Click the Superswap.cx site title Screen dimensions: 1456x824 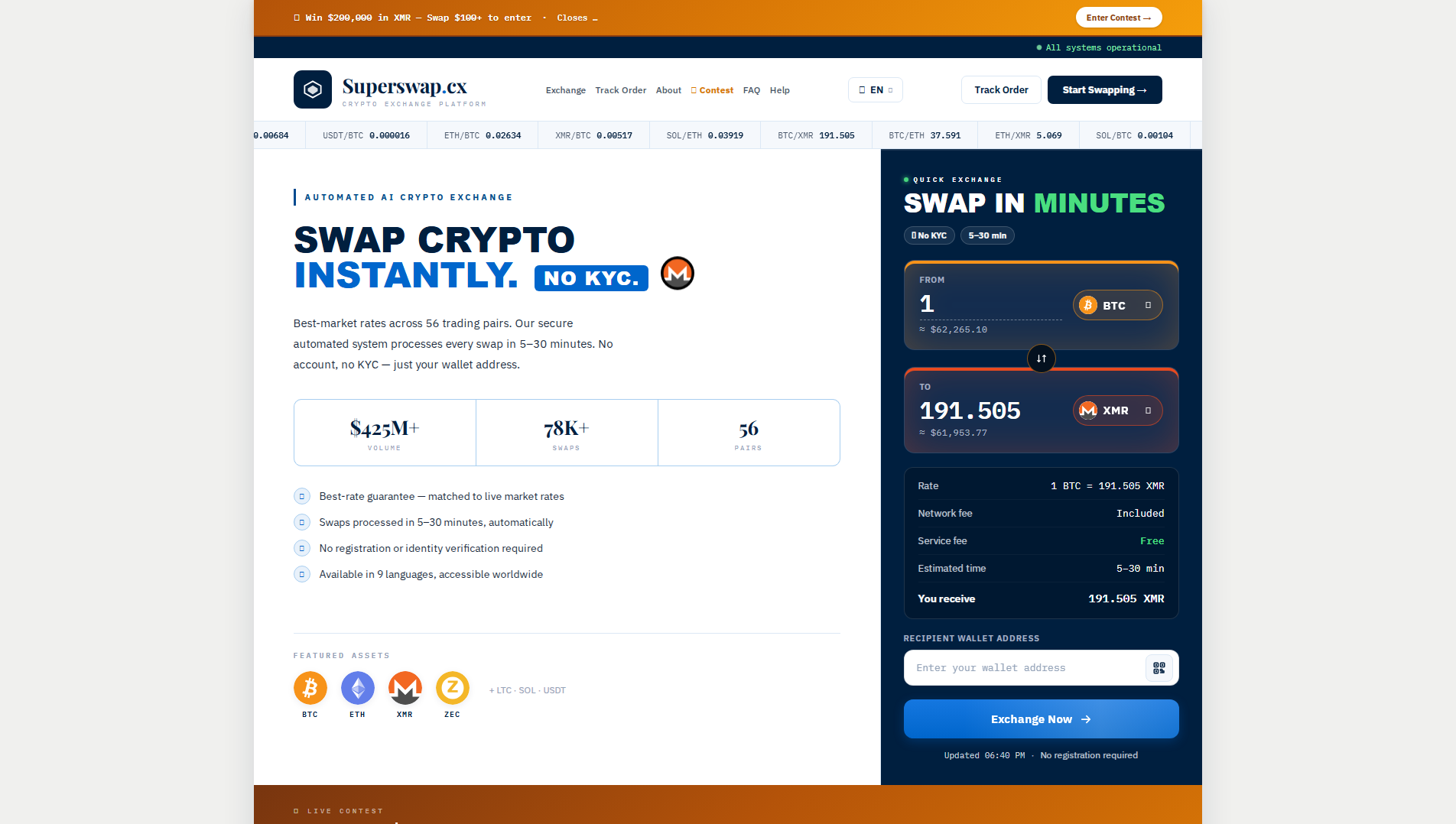[405, 86]
